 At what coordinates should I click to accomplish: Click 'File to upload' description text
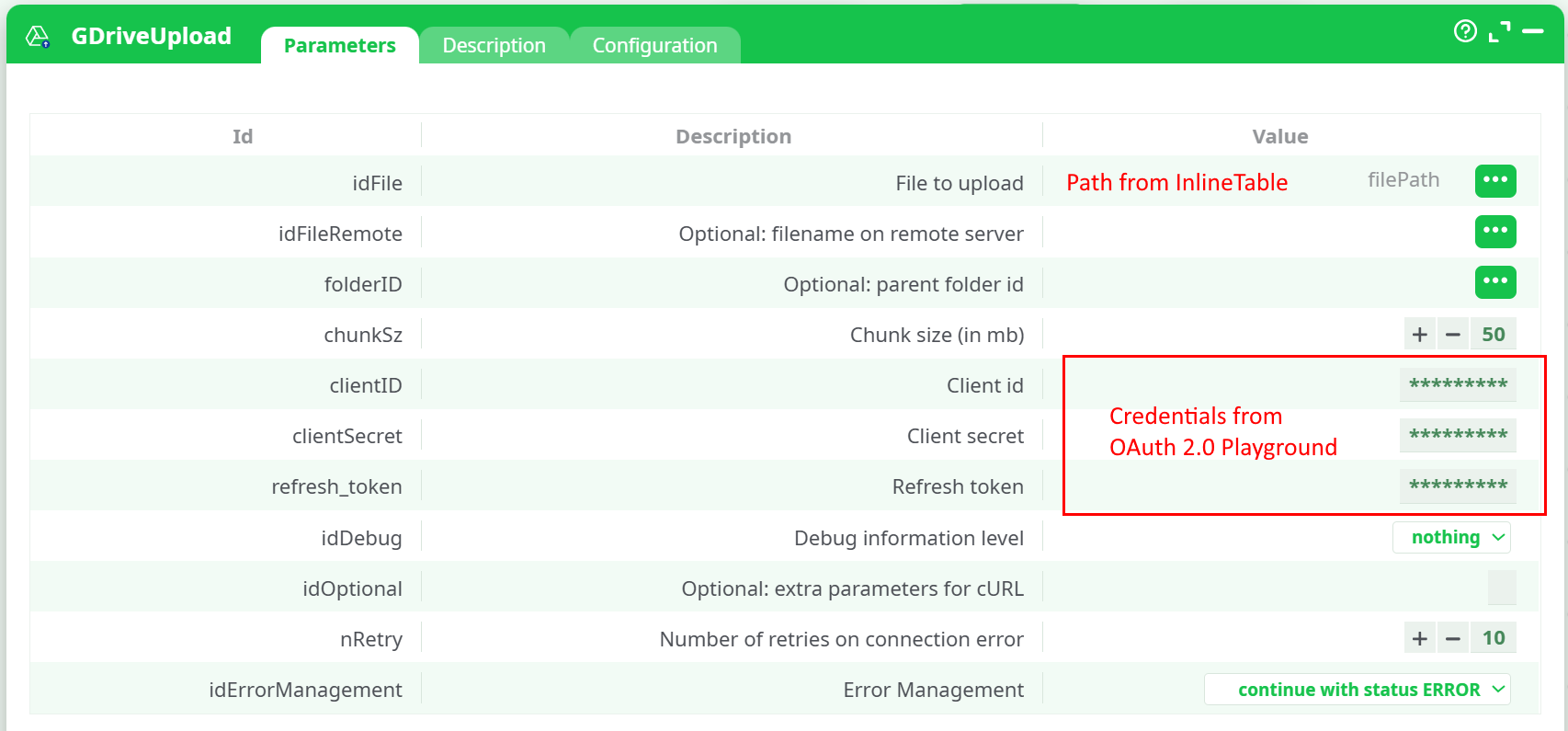pos(960,183)
